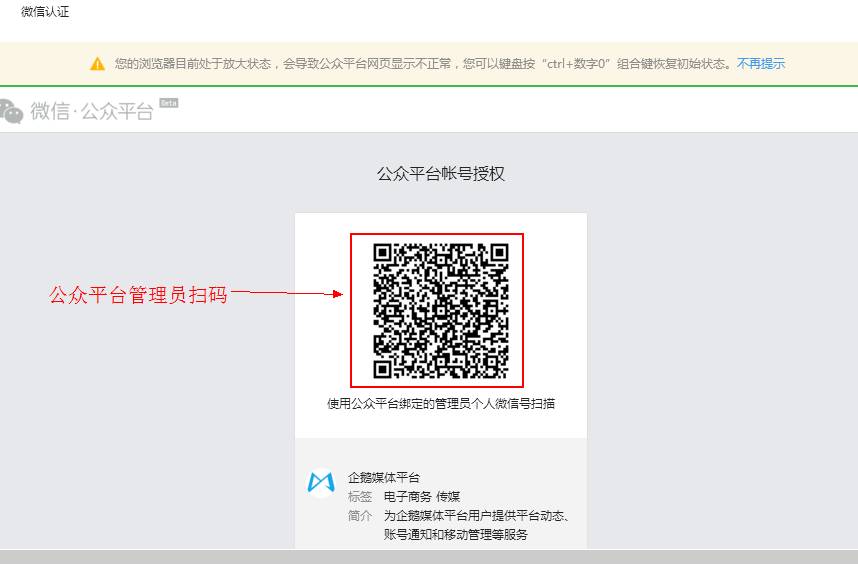Click the 企鹅媒体平台 blue M logo icon
The image size is (858, 564).
point(321,482)
